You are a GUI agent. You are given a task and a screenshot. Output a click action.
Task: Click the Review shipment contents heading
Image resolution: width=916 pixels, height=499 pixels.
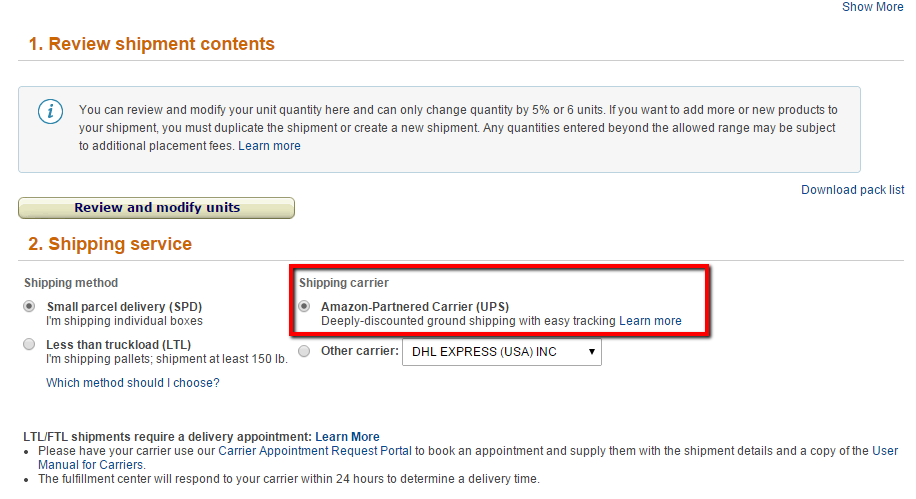pos(152,44)
